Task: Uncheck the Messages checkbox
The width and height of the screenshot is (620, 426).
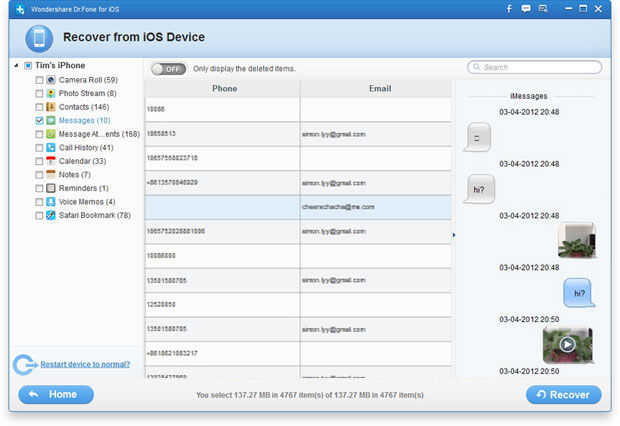Action: click(39, 120)
